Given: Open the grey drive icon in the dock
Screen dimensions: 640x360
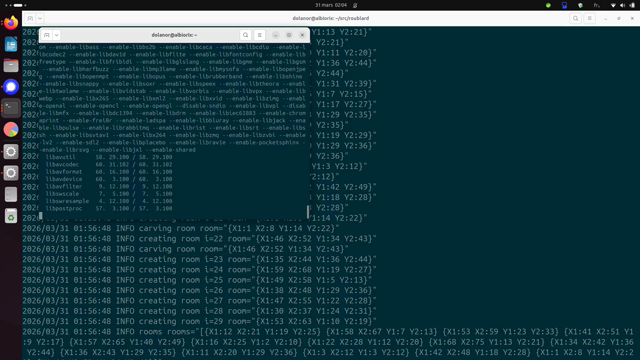Looking at the screenshot, I should pos(11,194).
